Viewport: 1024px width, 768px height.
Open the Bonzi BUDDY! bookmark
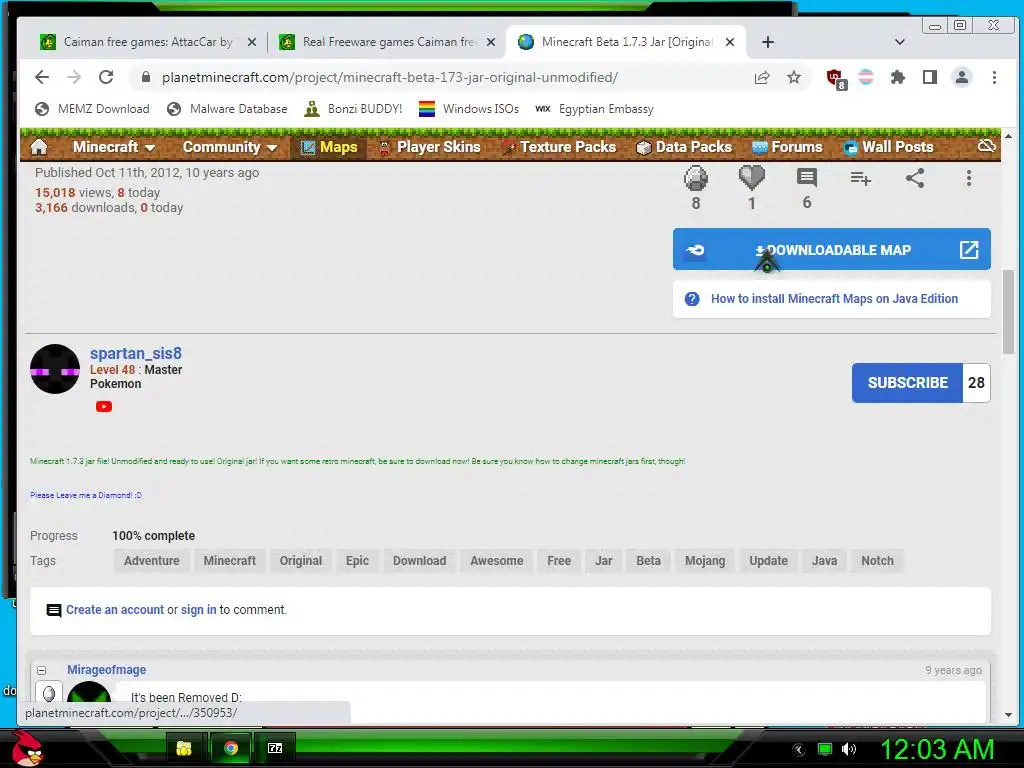[x=353, y=109]
